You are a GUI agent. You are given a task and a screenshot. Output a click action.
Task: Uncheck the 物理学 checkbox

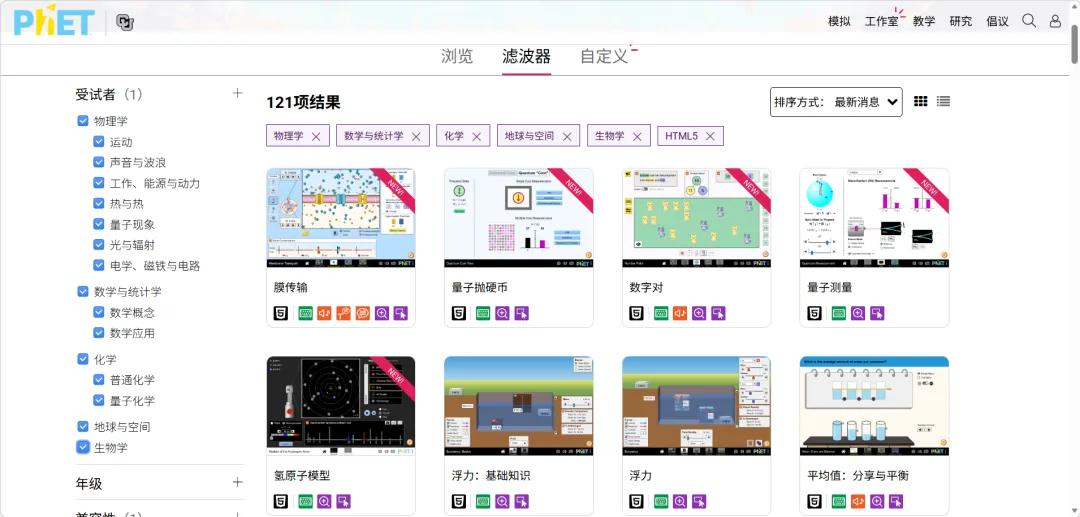click(x=83, y=121)
